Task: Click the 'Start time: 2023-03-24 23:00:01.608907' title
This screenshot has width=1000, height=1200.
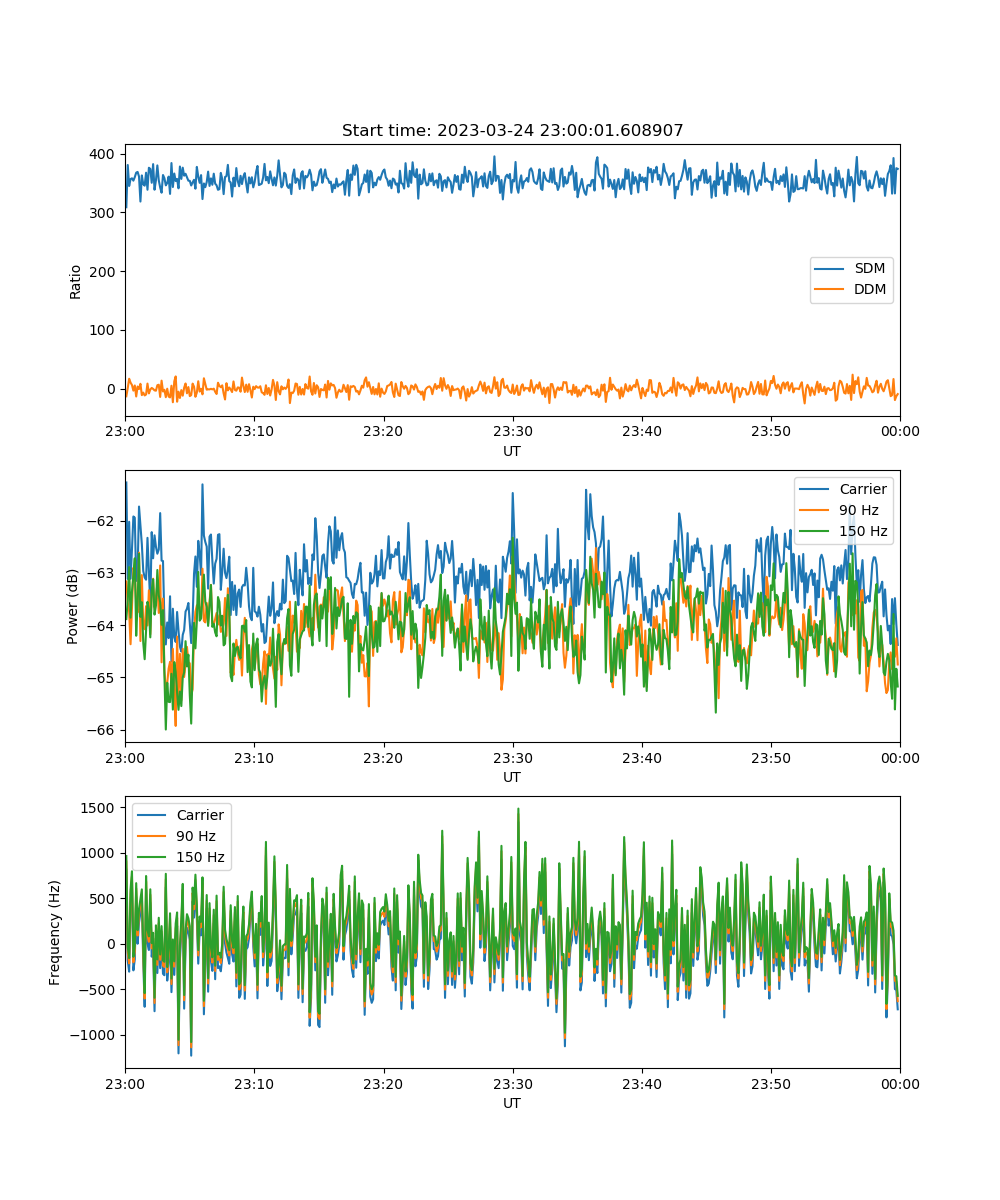Action: click(512, 131)
